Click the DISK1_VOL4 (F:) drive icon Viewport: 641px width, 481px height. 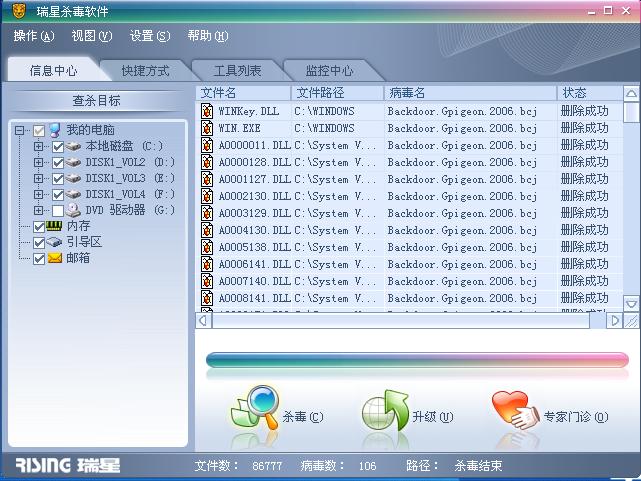click(73, 195)
